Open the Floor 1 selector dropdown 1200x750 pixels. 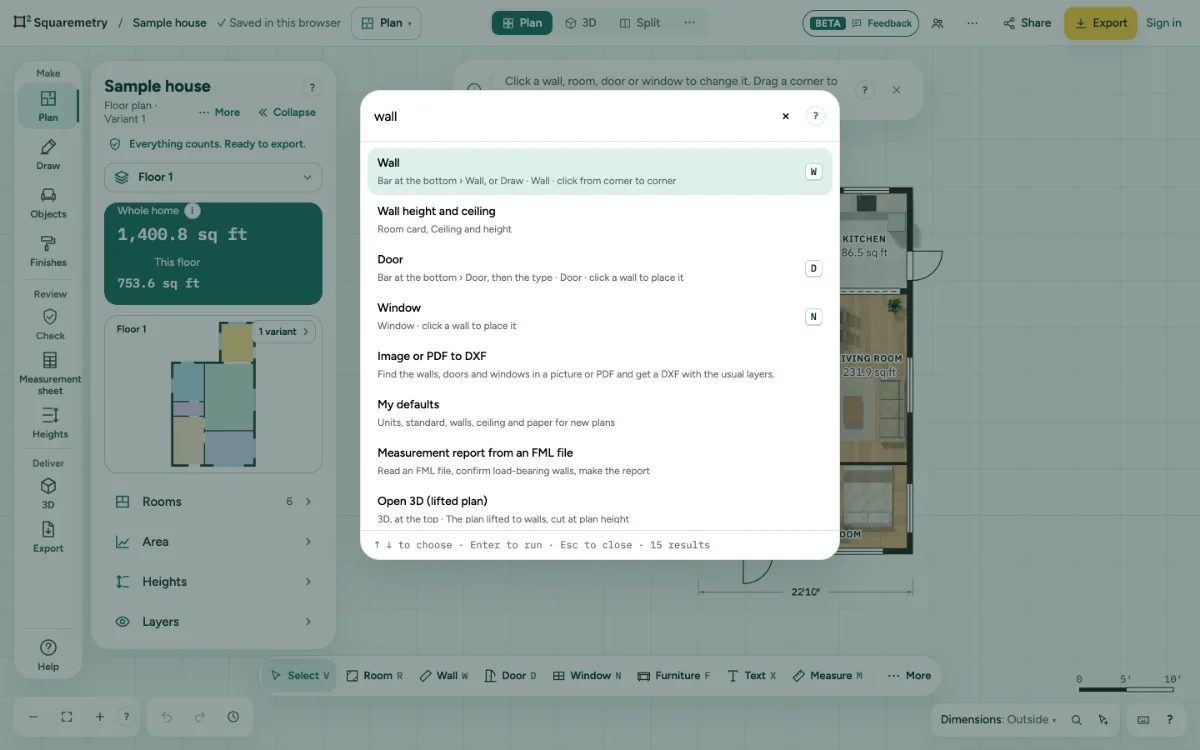tap(213, 177)
